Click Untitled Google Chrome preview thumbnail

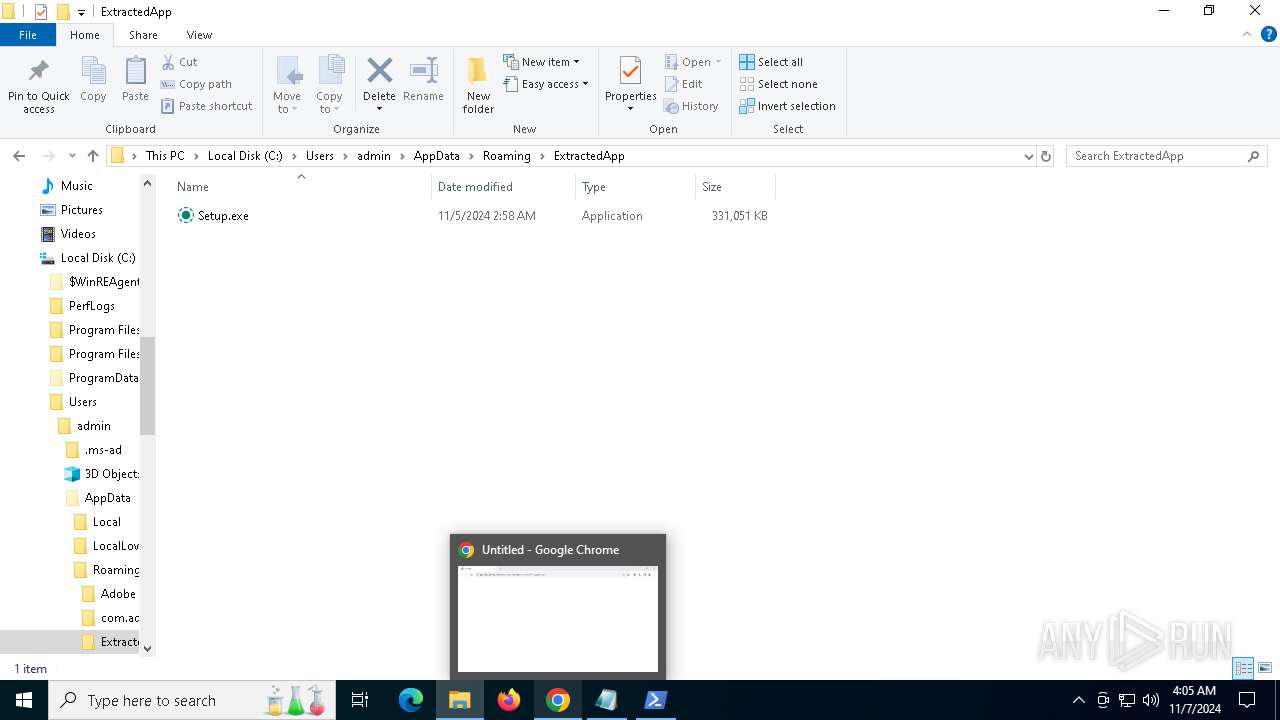pyautogui.click(x=558, y=618)
